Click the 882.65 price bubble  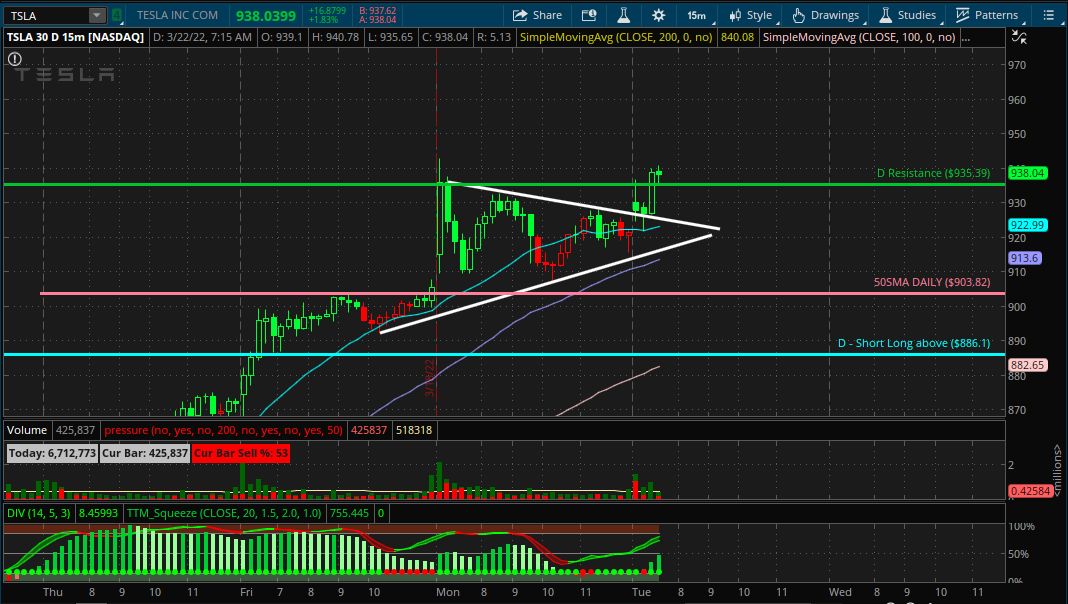coord(1027,365)
